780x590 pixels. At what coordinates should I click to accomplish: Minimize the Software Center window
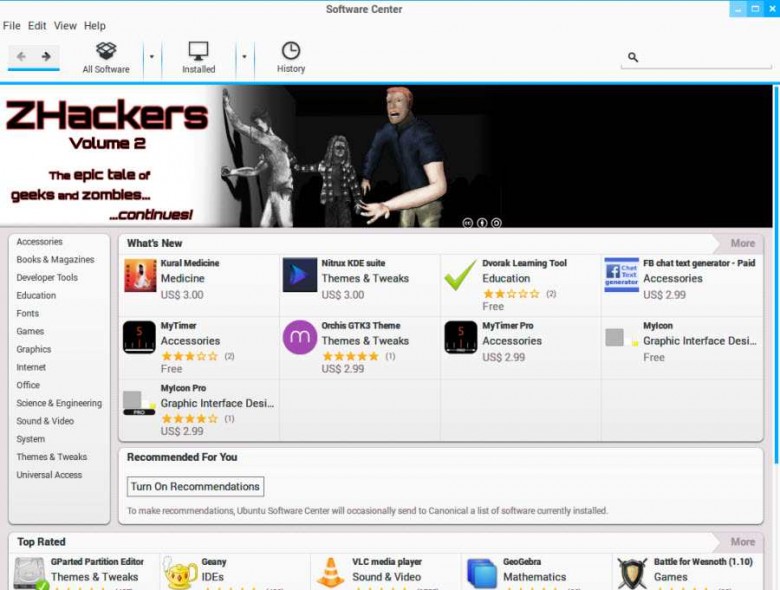(x=738, y=9)
